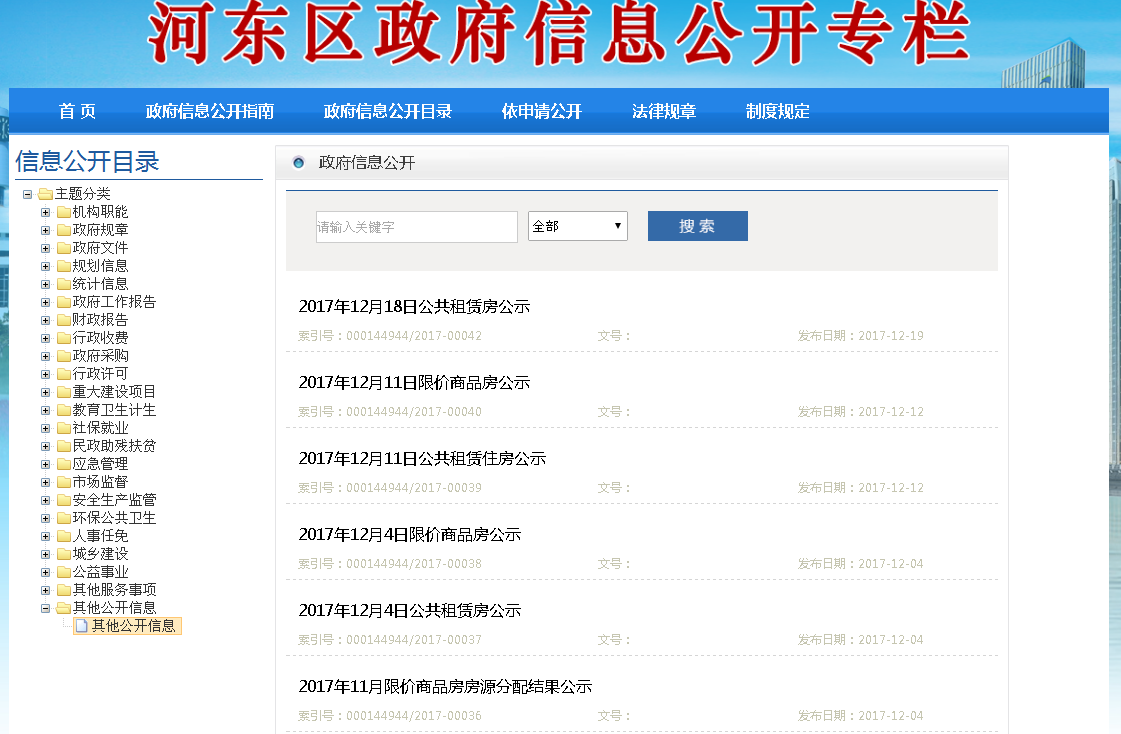Viewport: 1121px width, 734px height.
Task: Open 政府信息公开指南 in the navigation bar
Action: coord(209,111)
